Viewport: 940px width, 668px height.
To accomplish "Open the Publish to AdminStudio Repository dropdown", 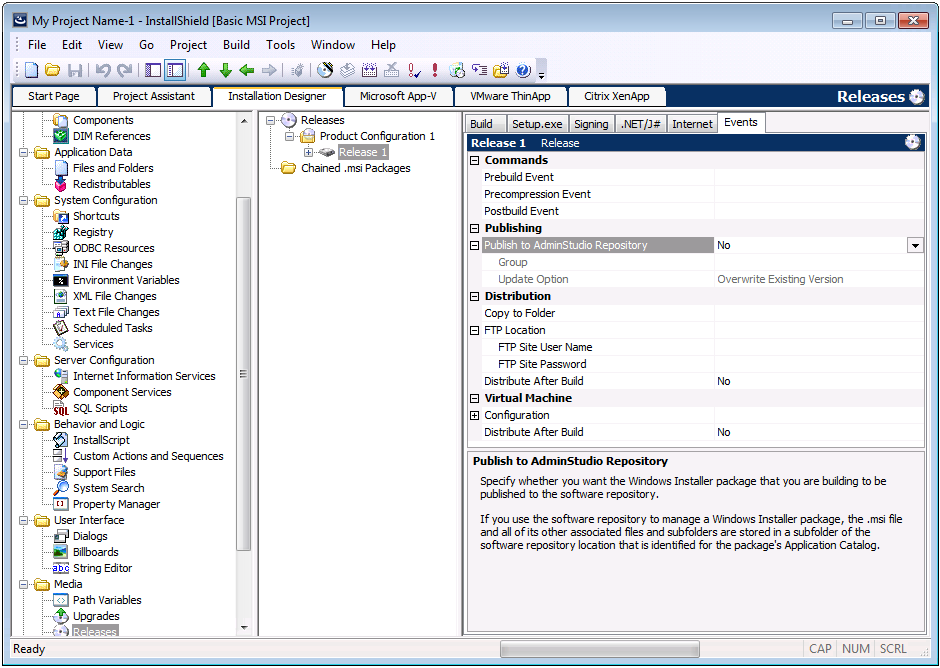I will click(913, 245).
